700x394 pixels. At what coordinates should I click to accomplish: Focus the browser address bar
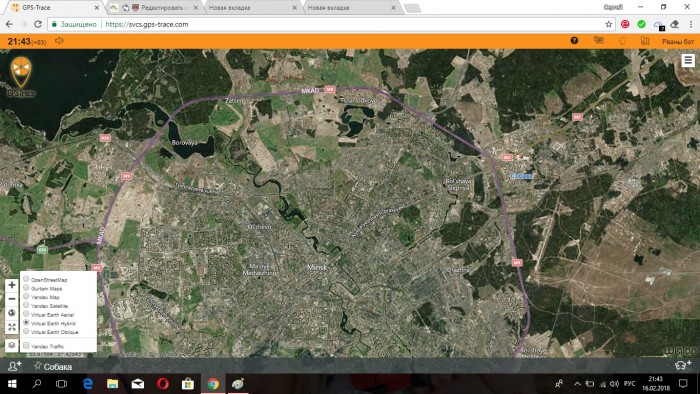(x=330, y=24)
